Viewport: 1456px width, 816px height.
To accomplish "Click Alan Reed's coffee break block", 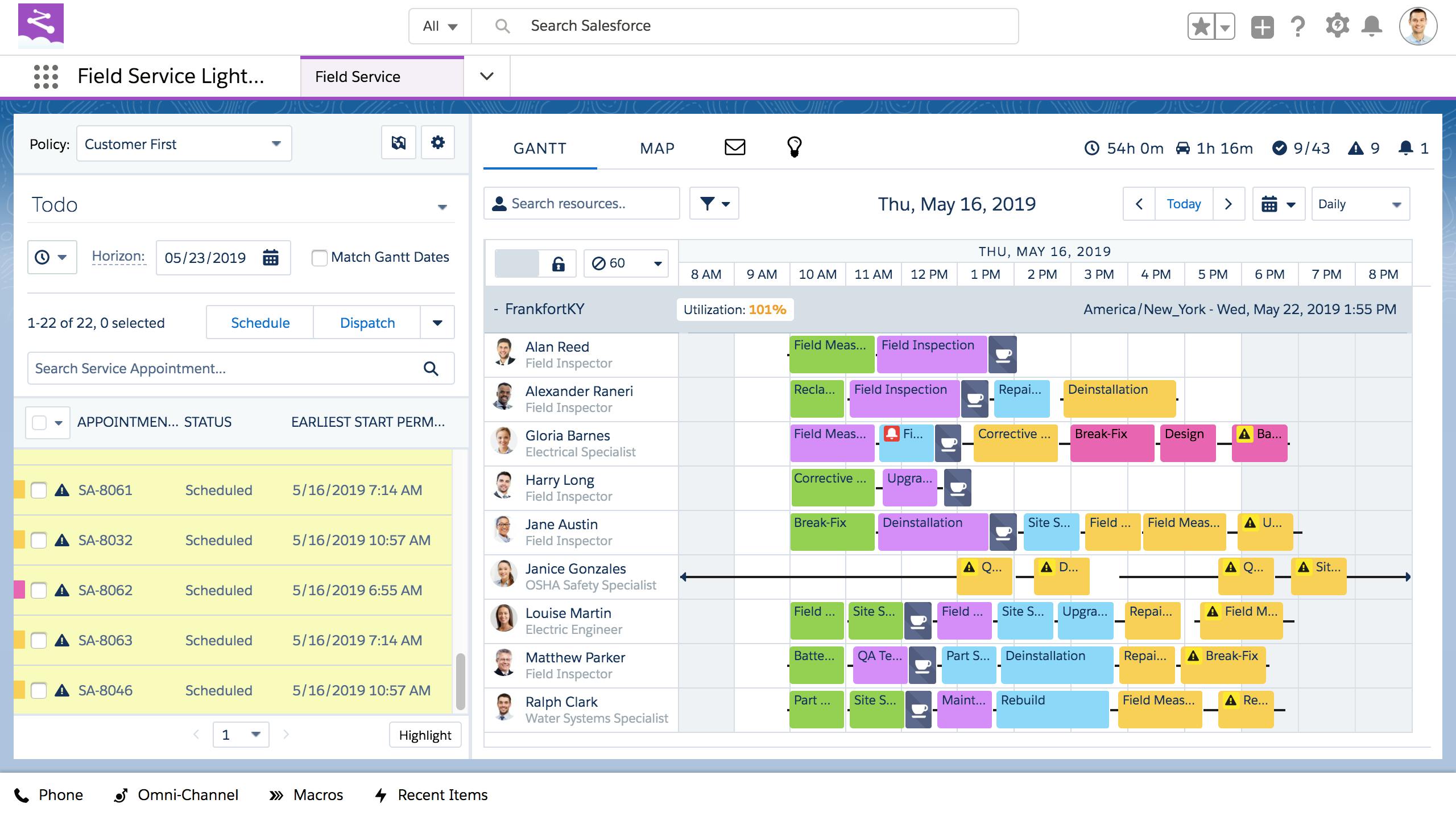I will [x=1003, y=355].
